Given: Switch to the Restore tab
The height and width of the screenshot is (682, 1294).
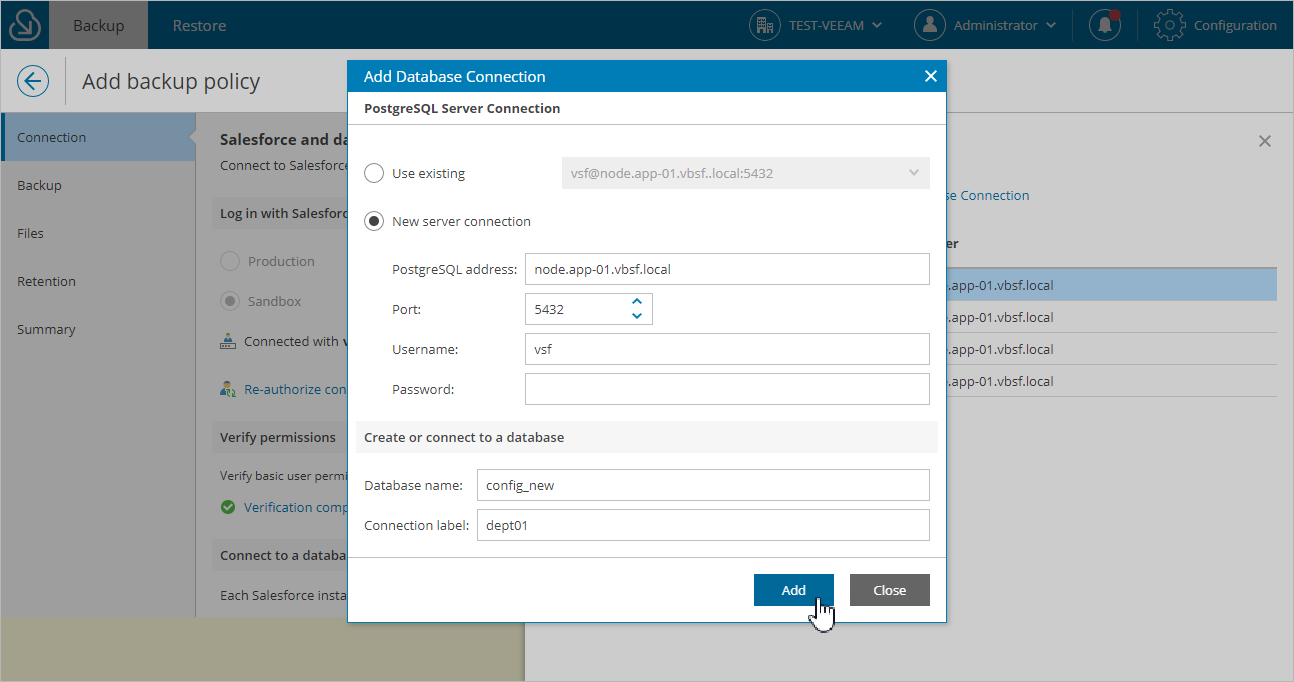Looking at the screenshot, I should pyautogui.click(x=199, y=25).
